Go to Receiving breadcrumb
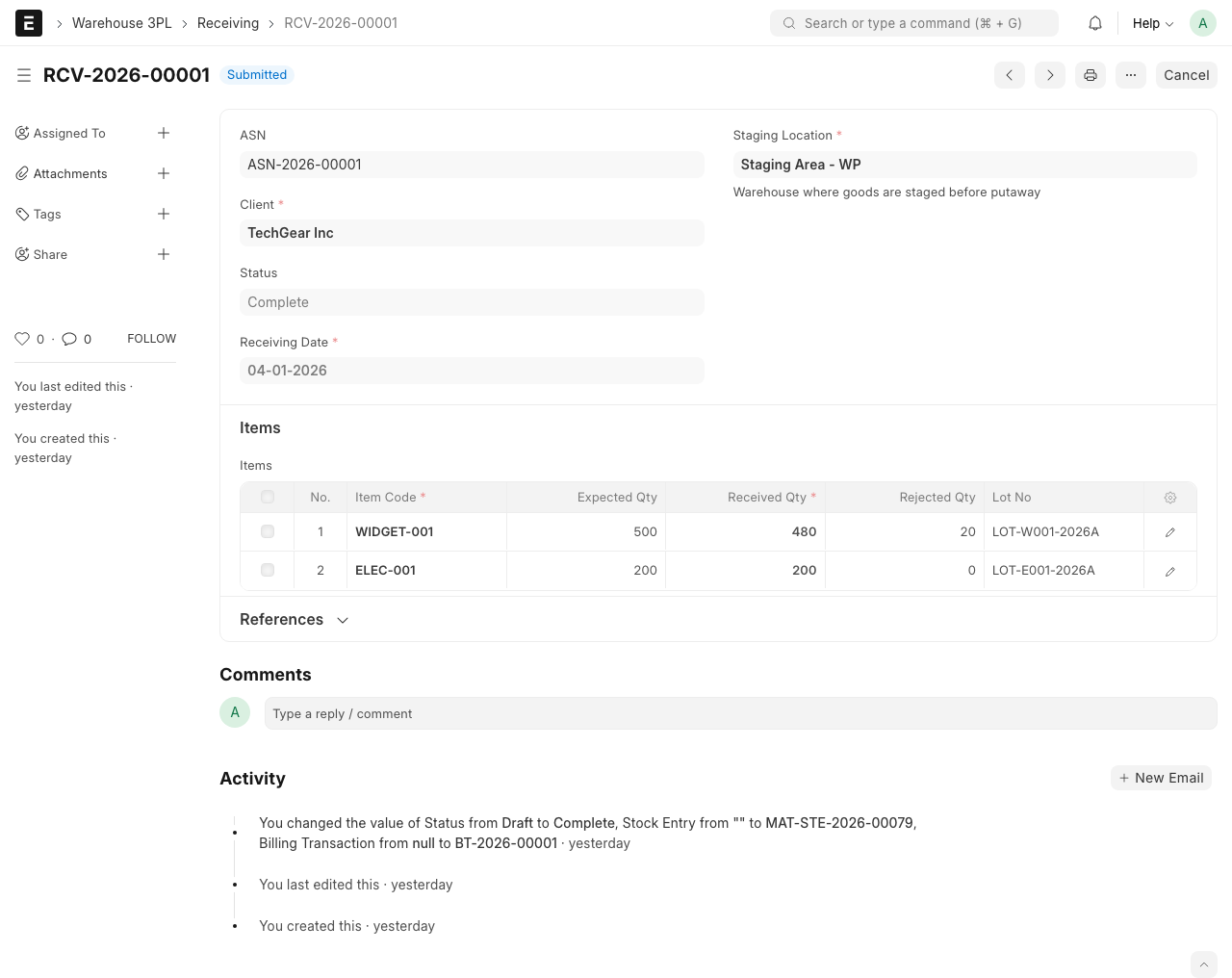This screenshot has width=1232, height=978. click(x=228, y=23)
